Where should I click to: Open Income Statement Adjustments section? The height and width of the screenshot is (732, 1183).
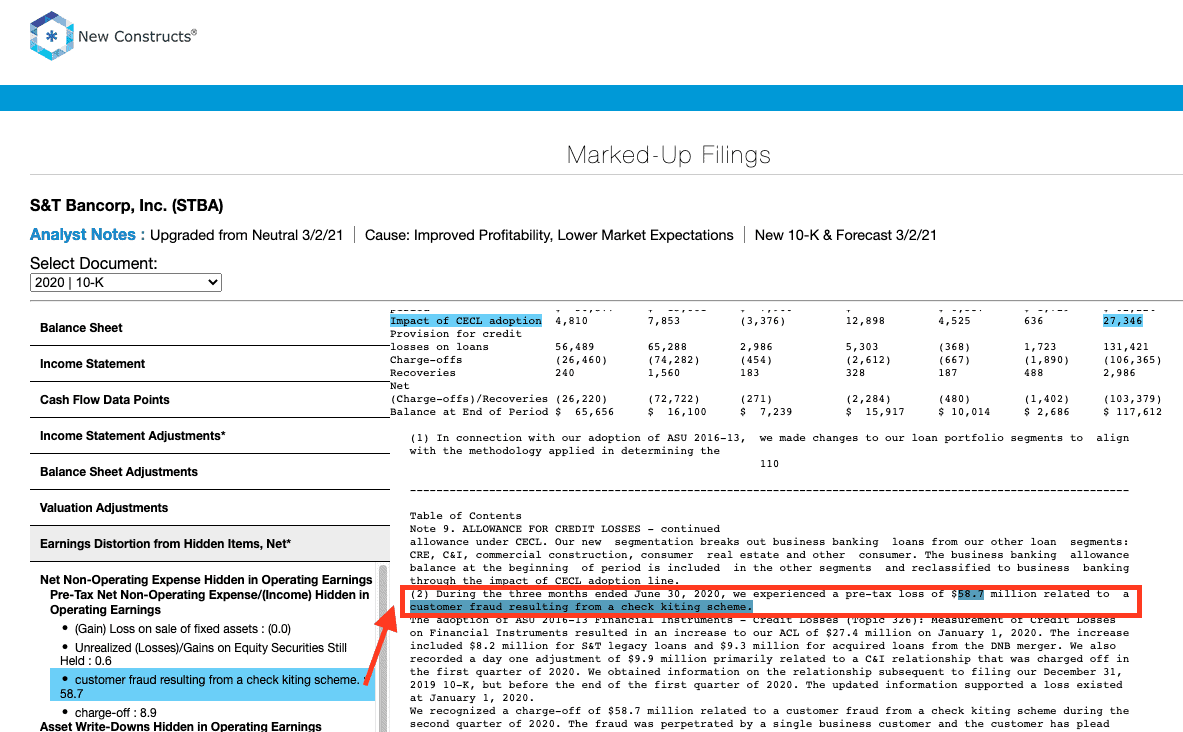click(x=210, y=435)
